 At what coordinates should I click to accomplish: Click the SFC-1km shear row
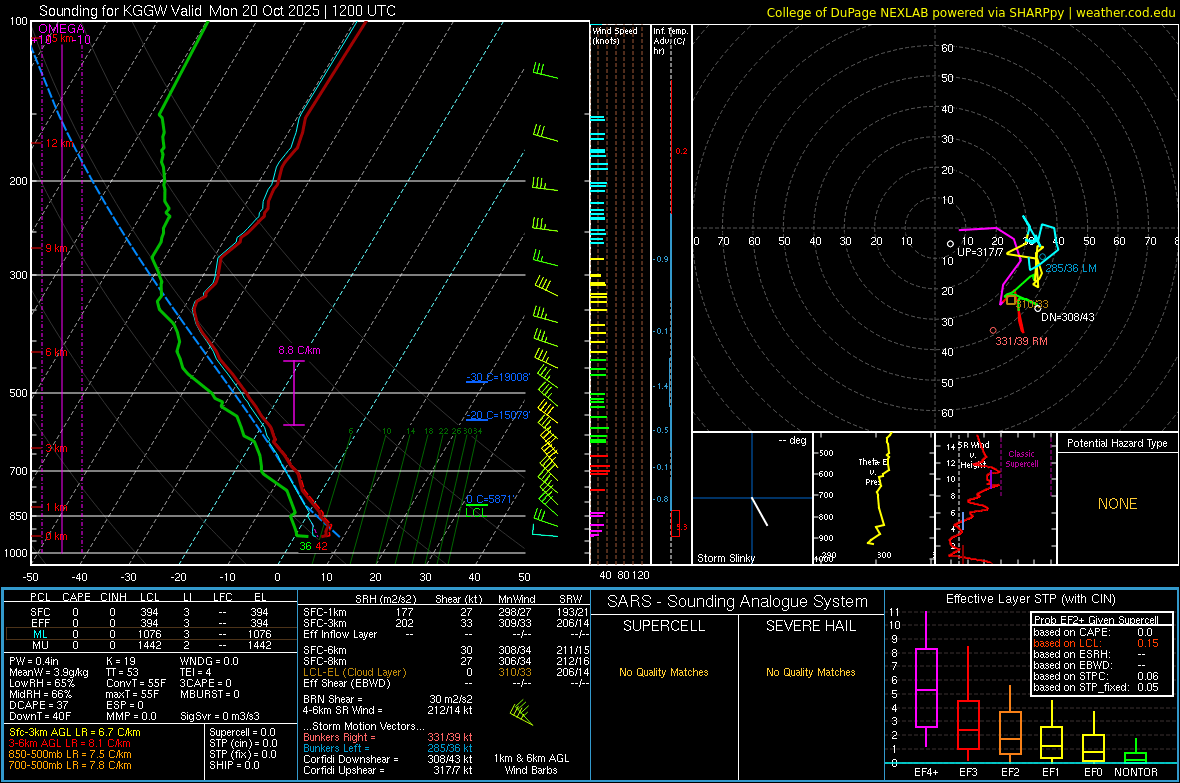point(445,612)
